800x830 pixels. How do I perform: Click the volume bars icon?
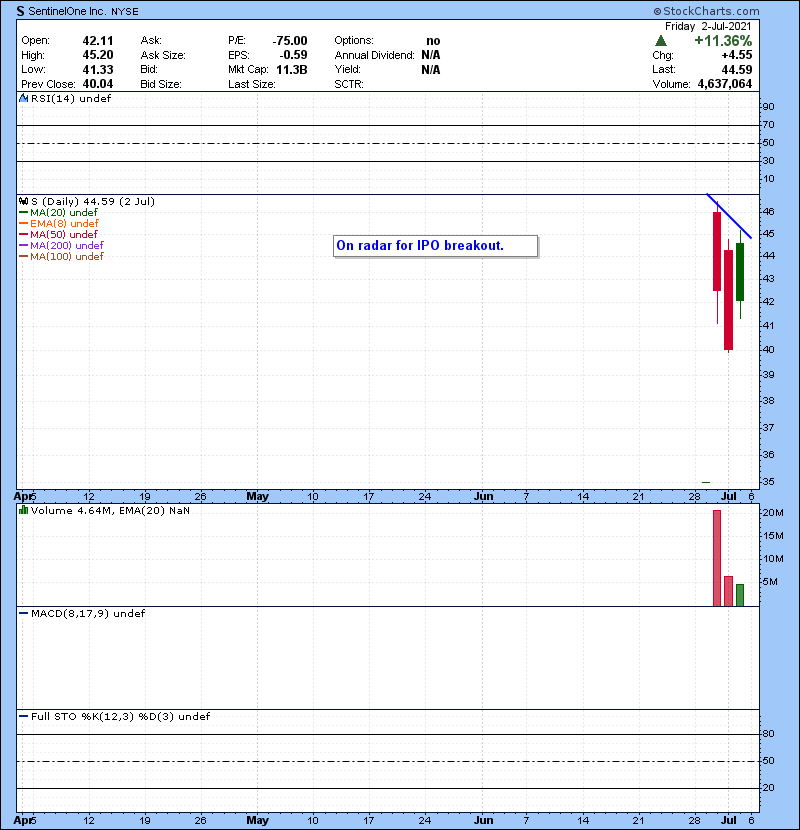[x=23, y=510]
